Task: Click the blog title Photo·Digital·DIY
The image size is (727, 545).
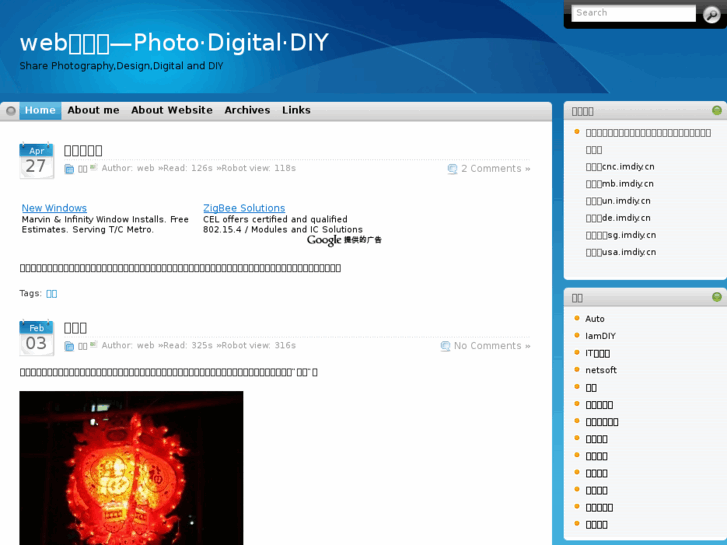Action: coord(174,43)
